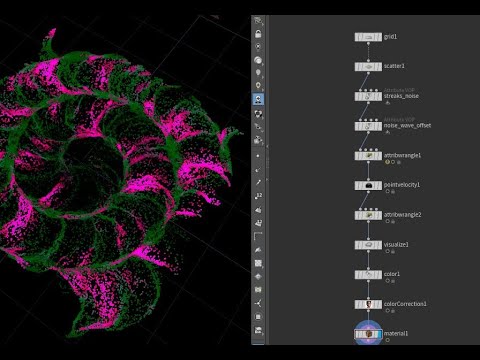Click the grid square icon with dropdown arrow
480x360 pixels.
click(x=258, y=263)
